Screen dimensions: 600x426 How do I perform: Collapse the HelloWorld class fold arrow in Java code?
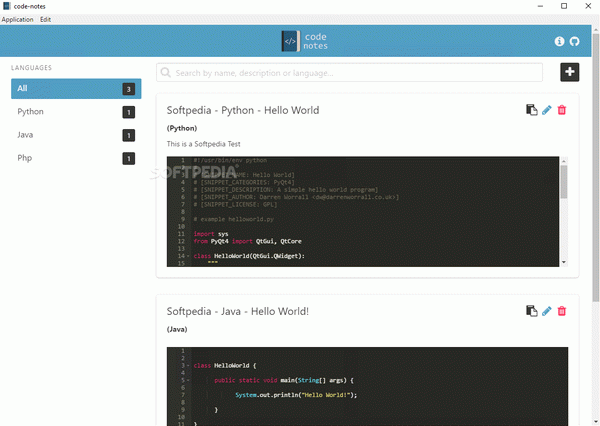tap(190, 366)
